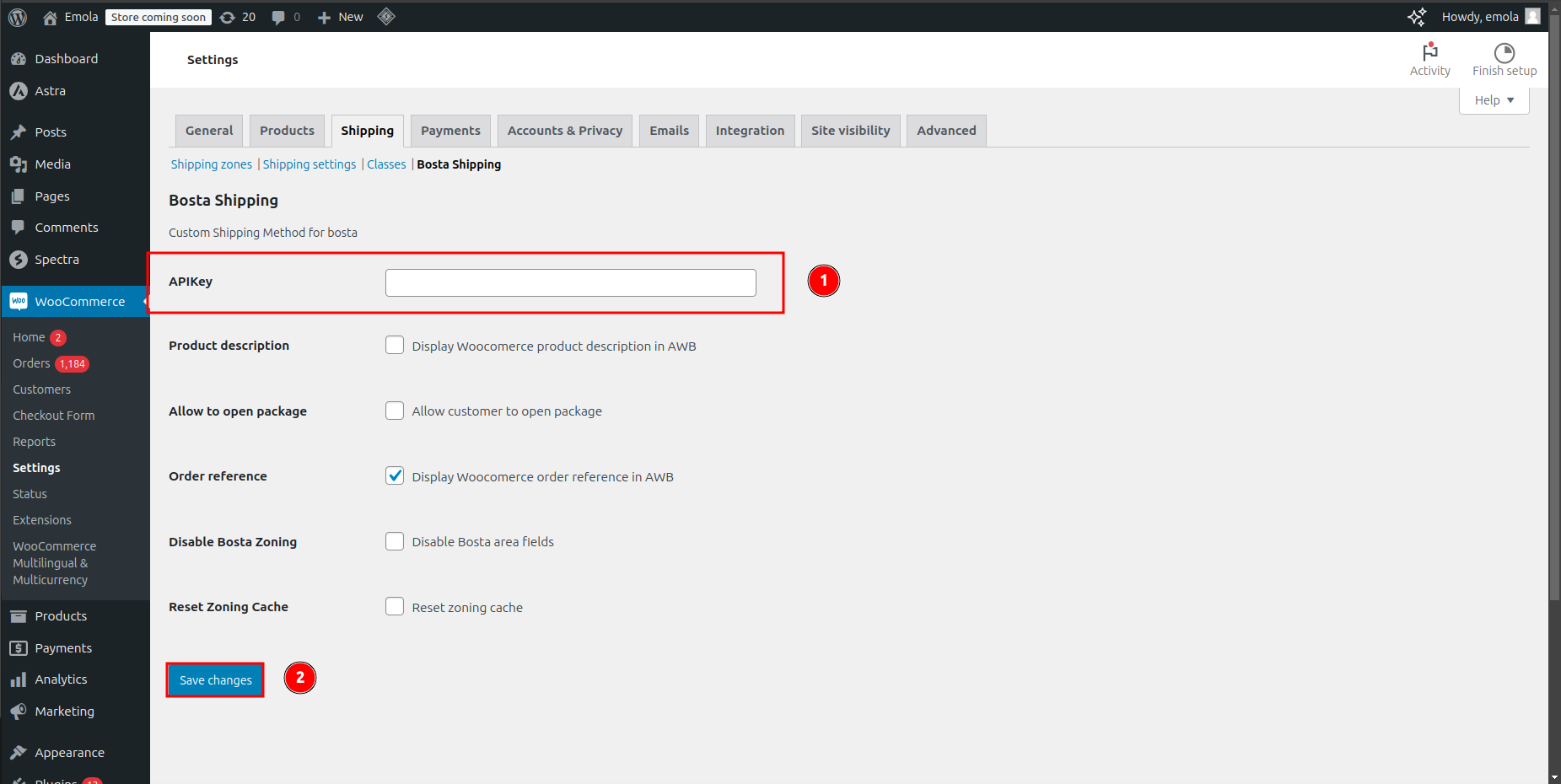The height and width of the screenshot is (784, 1561).
Task: Click the Save changes button
Action: click(x=215, y=680)
